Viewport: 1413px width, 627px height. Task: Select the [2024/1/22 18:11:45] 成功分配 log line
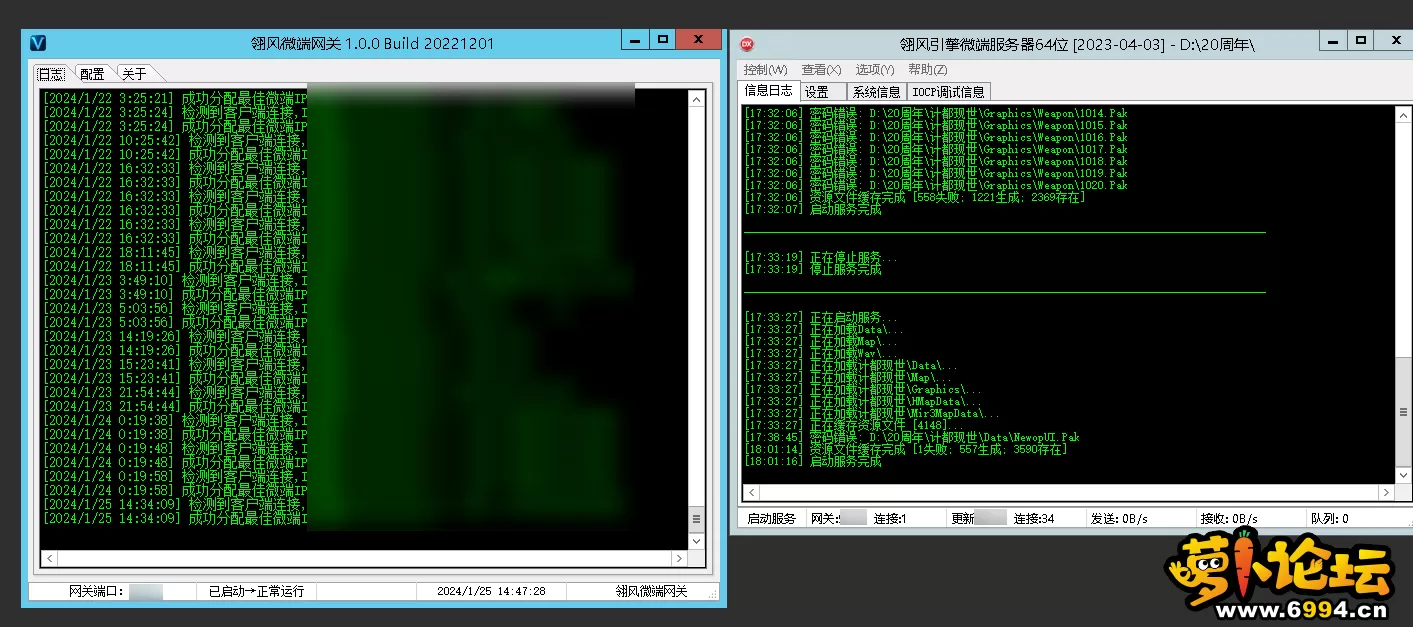175,267
